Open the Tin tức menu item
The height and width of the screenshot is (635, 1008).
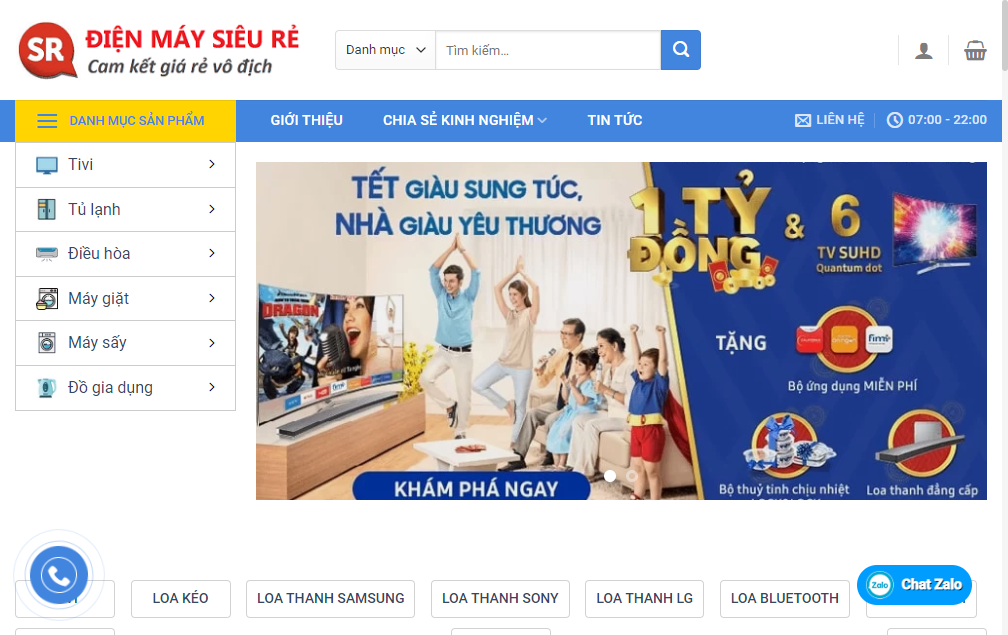pos(615,120)
